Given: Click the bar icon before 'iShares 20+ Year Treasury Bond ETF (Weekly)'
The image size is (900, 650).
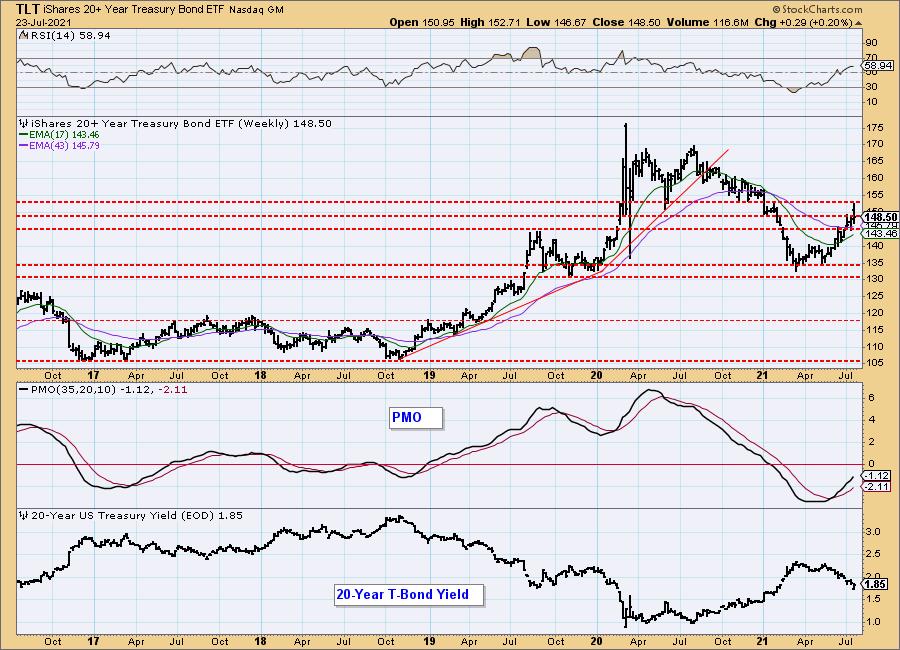Looking at the screenshot, I should click(24, 123).
